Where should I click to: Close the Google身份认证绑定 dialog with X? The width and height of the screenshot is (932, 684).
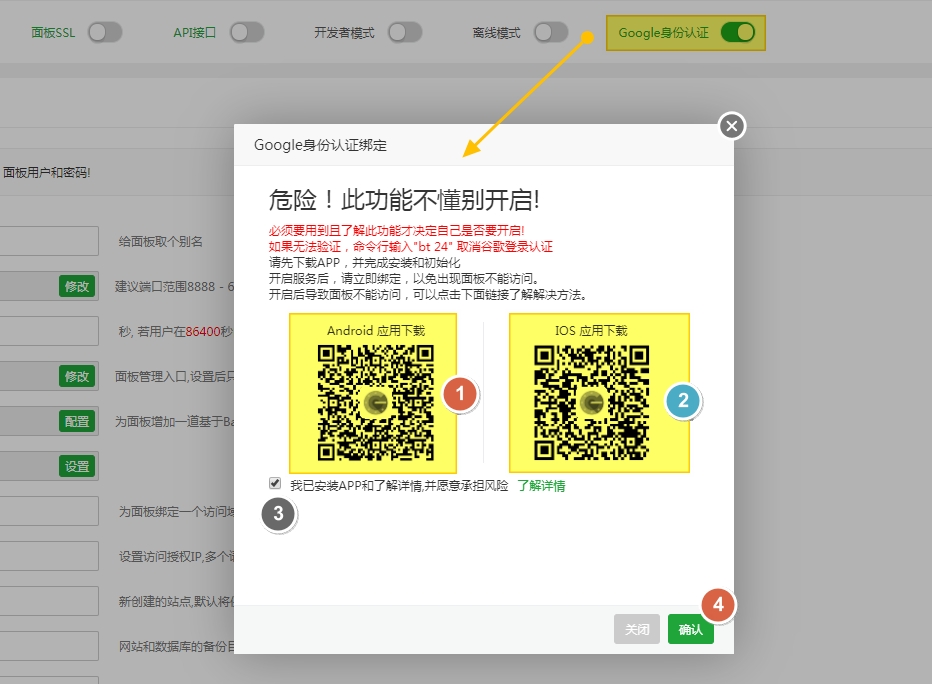[732, 126]
